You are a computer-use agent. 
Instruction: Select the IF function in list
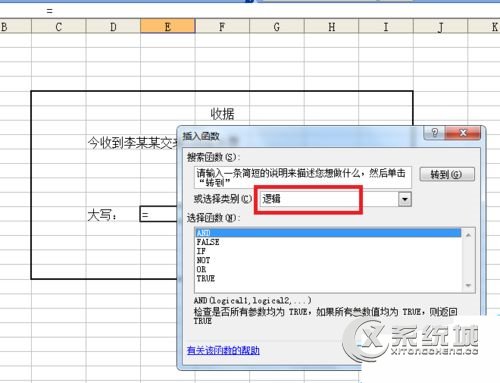pyautogui.click(x=328, y=251)
